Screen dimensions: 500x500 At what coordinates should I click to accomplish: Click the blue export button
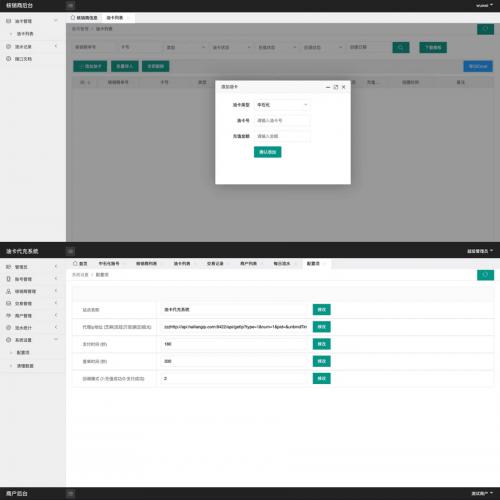[x=478, y=66]
